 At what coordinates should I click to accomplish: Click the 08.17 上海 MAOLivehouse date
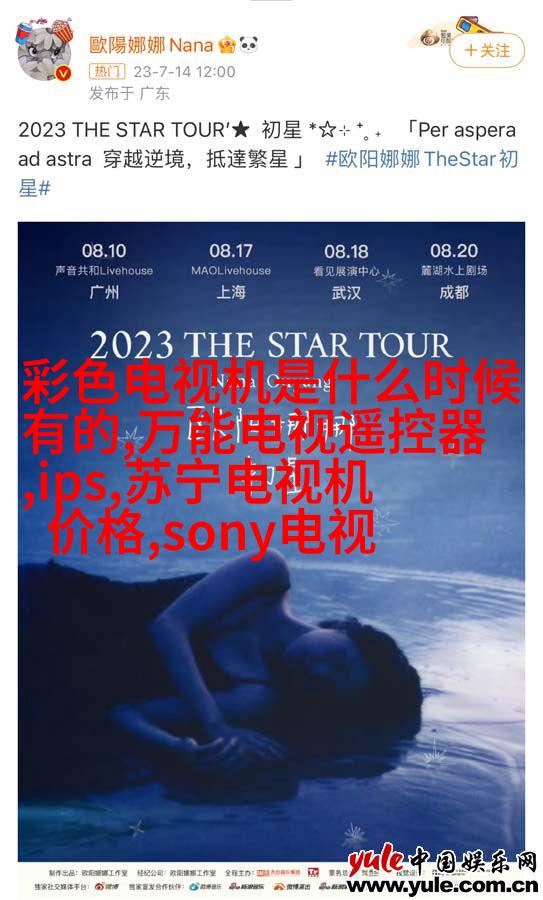[x=231, y=271]
